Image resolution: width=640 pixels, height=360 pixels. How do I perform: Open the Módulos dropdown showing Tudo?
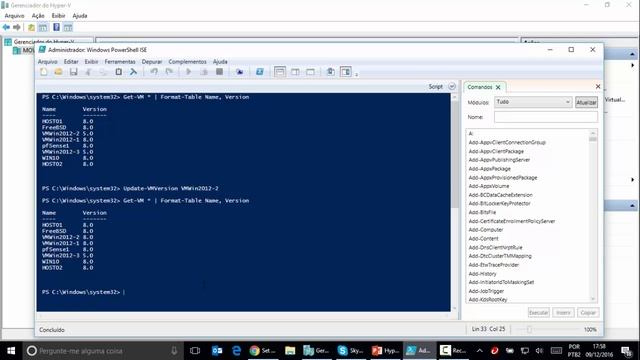click(x=533, y=102)
